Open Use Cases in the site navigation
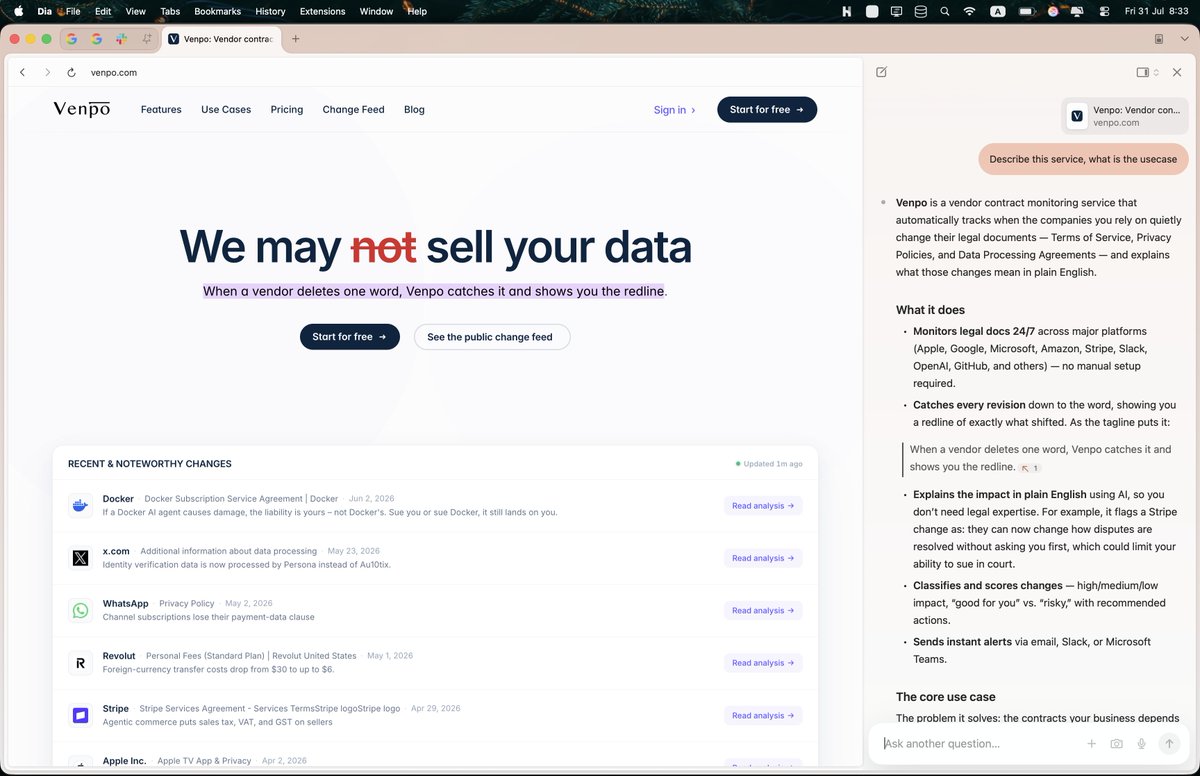1200x776 pixels. [226, 110]
